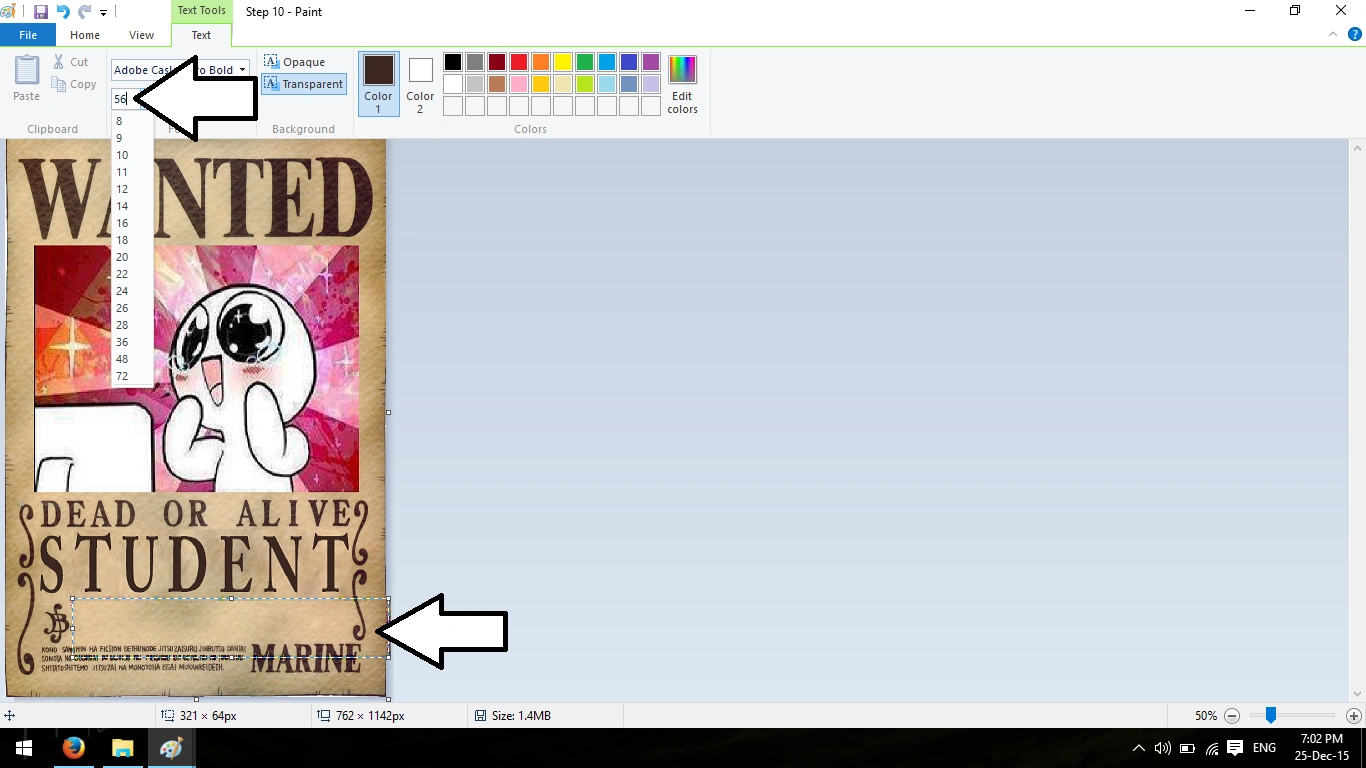1366x768 pixels.
Task: Expand the font family dropdown arrow
Action: point(243,70)
